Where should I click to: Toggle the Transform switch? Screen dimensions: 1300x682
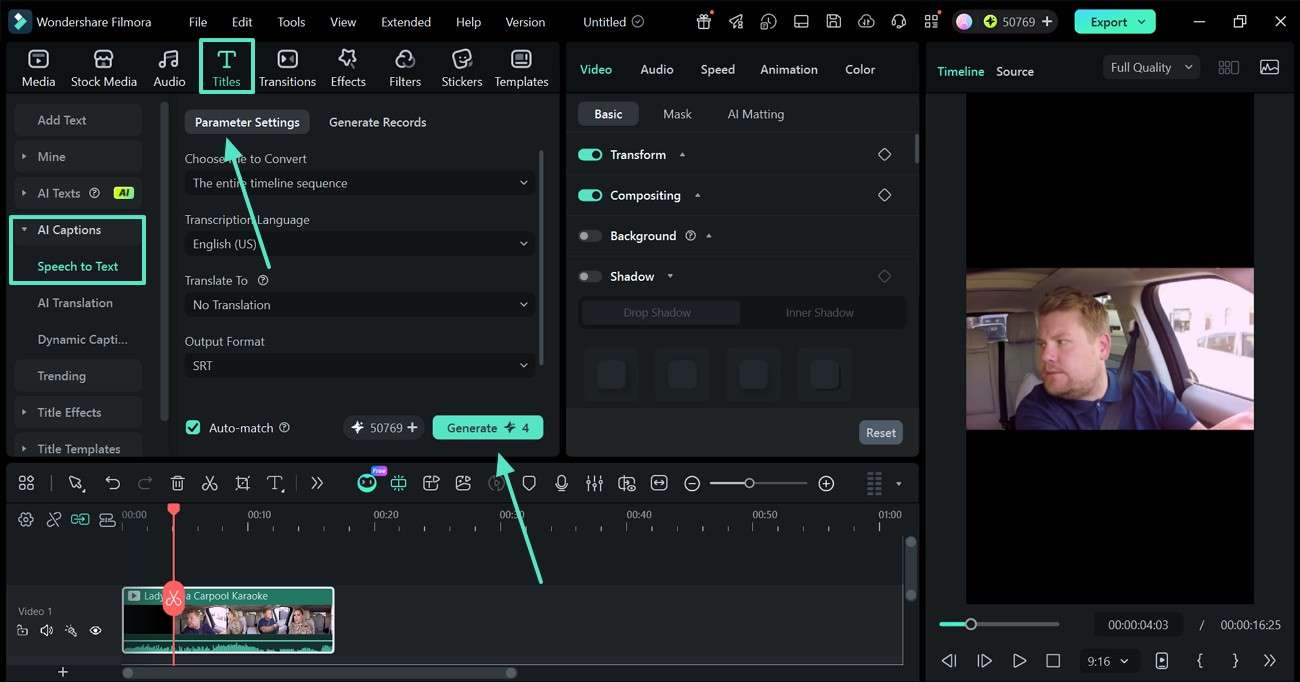590,155
